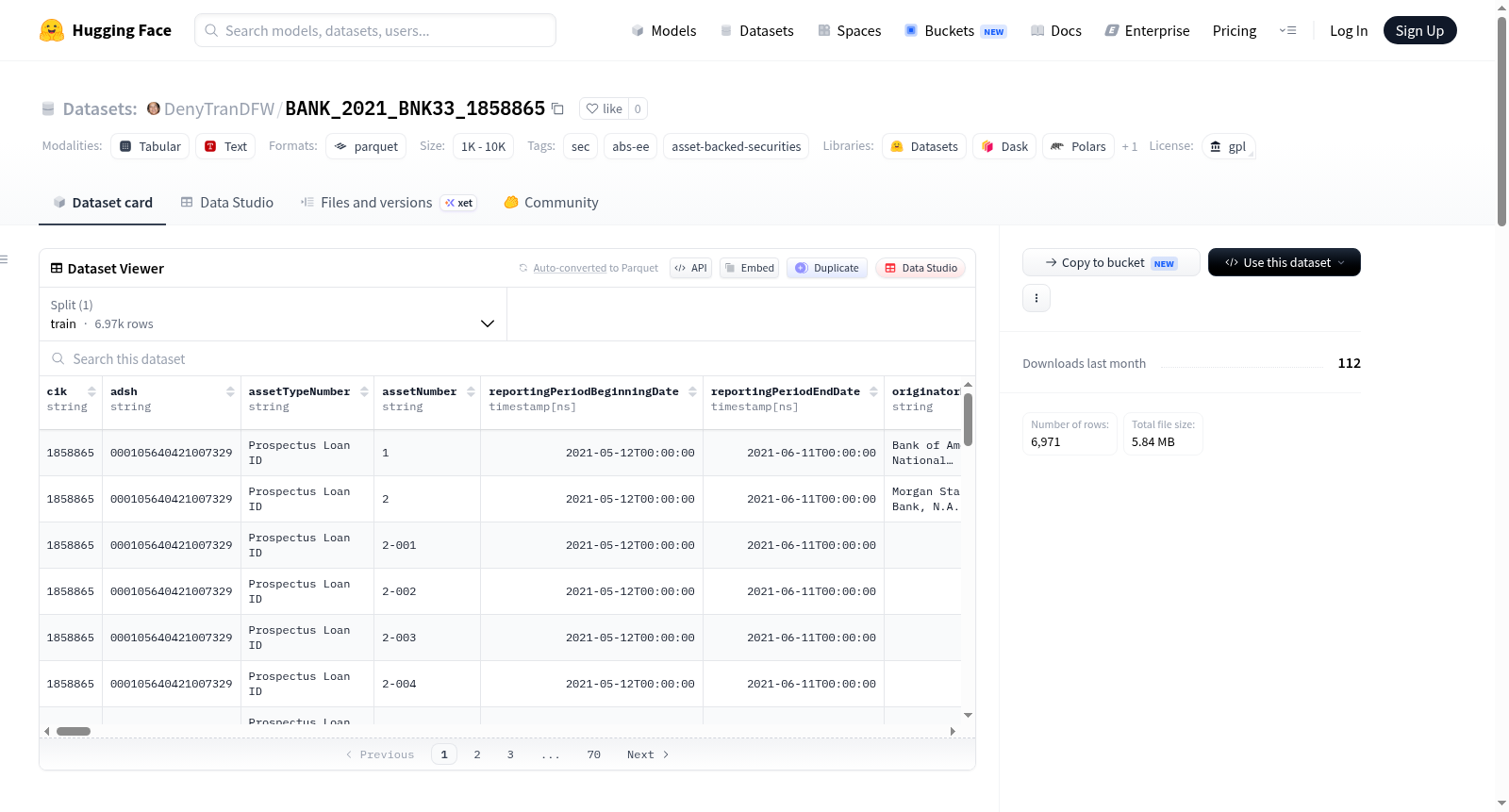Click the 1K - 10K size tag
Image resolution: width=1509 pixels, height=812 pixels.
coord(483,146)
